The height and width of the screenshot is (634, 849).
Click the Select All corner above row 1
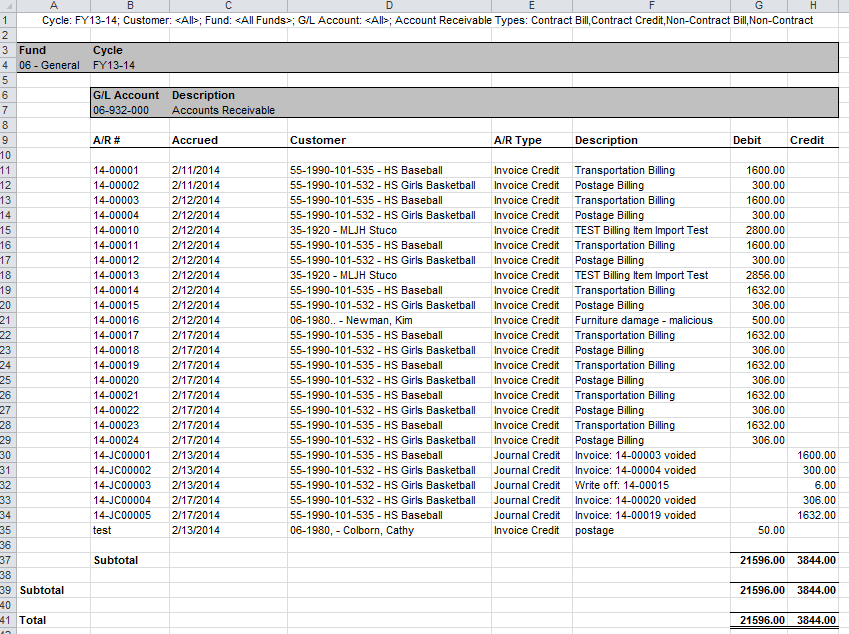[10, 8]
